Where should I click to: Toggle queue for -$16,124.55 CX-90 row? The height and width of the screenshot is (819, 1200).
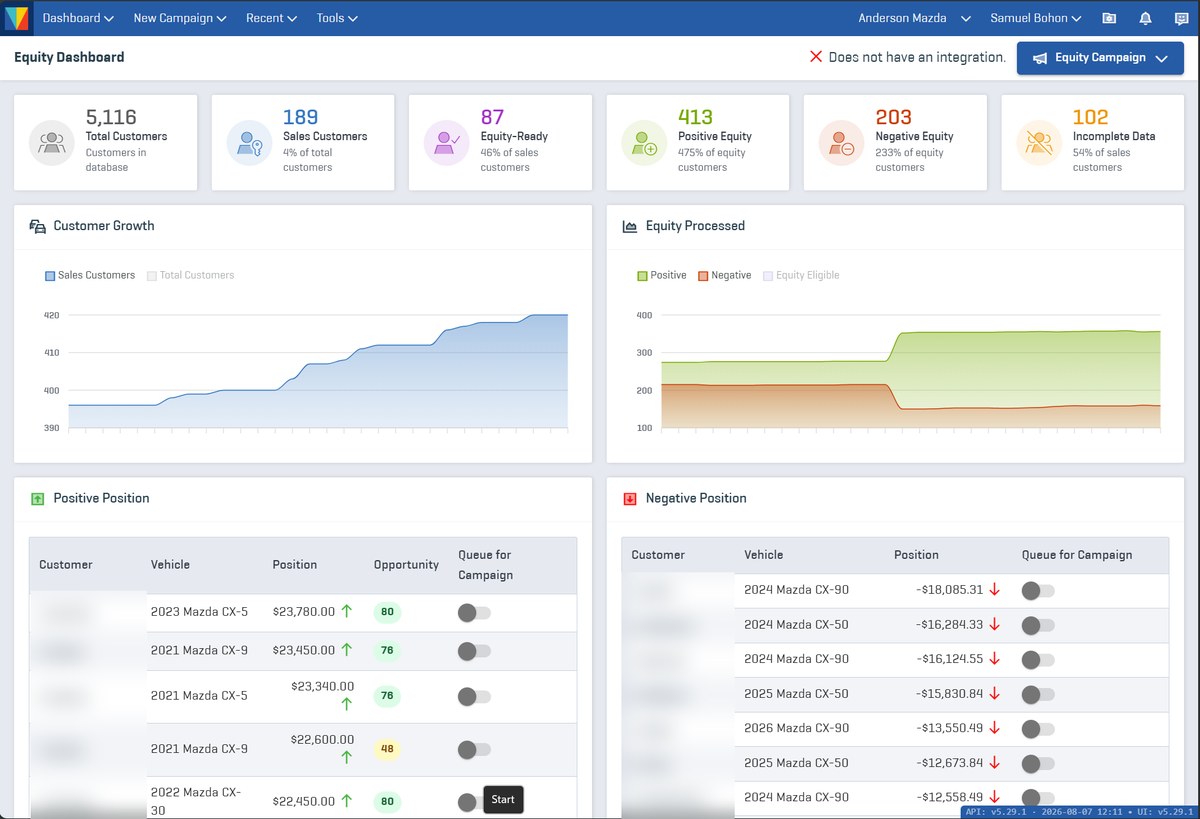click(x=1038, y=660)
